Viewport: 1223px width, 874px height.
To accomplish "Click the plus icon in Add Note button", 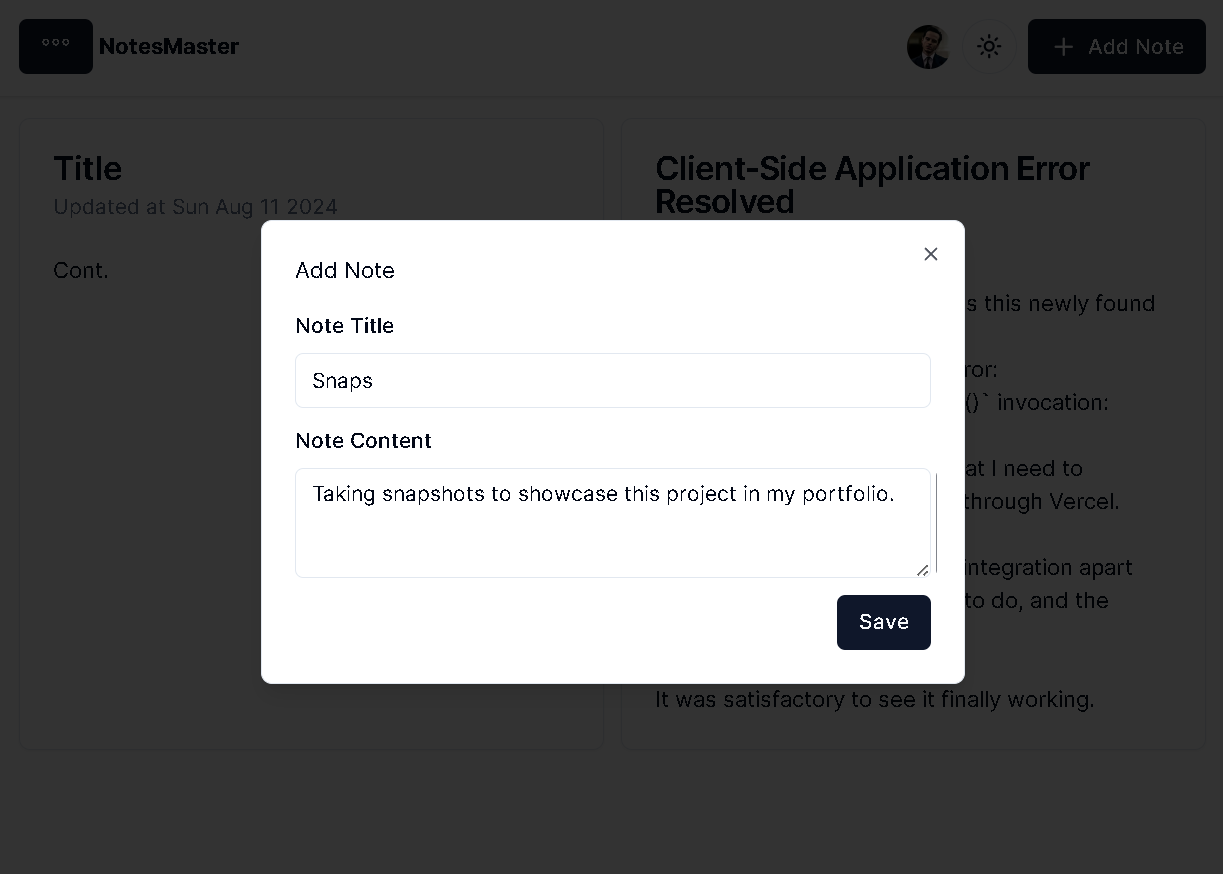I will point(1064,47).
